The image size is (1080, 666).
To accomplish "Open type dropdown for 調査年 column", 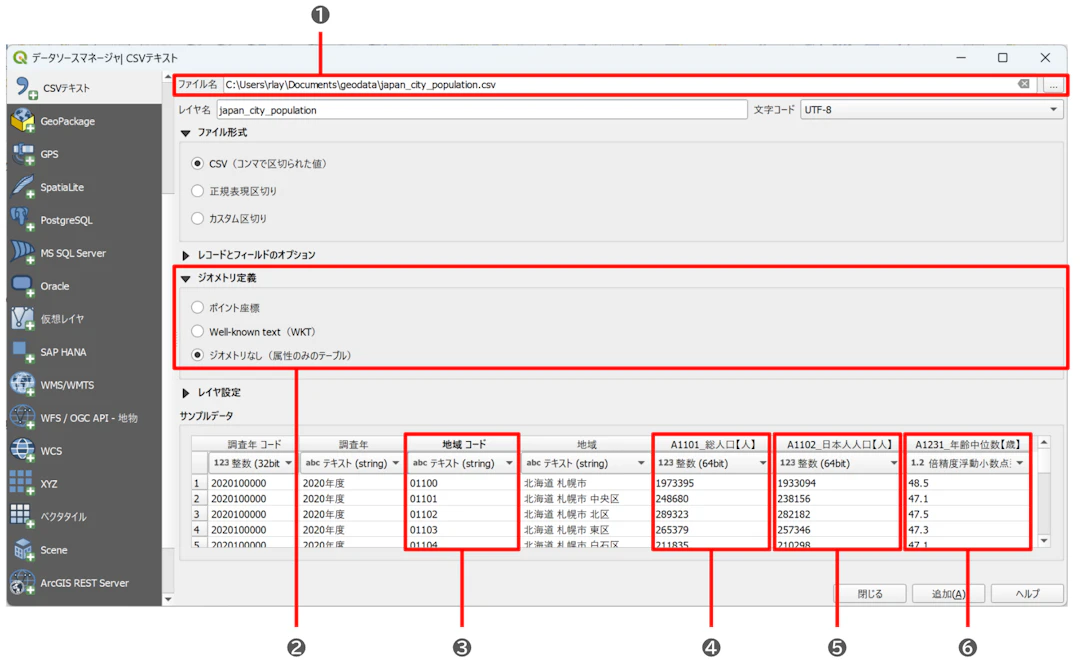I will click(351, 463).
